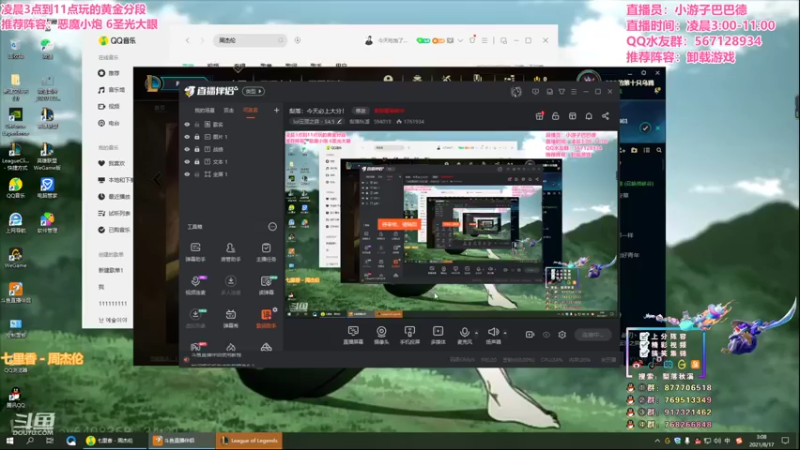This screenshot has width=800, height=450.
Task: Toggle lock on 战绩 source layer
Action: point(197,149)
